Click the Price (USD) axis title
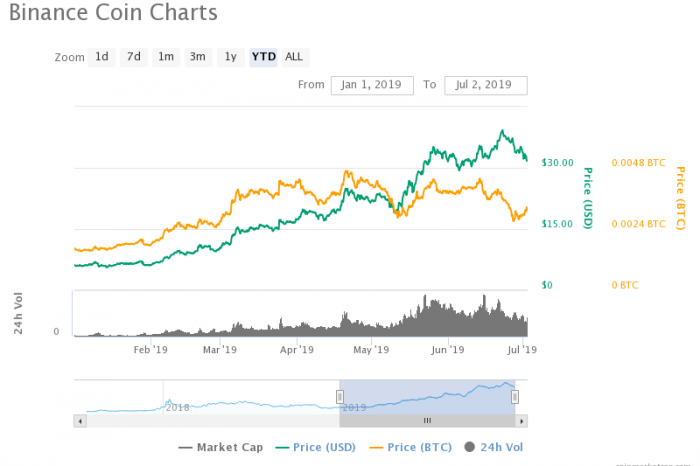Screen dimensions: 700x466 coord(588,198)
